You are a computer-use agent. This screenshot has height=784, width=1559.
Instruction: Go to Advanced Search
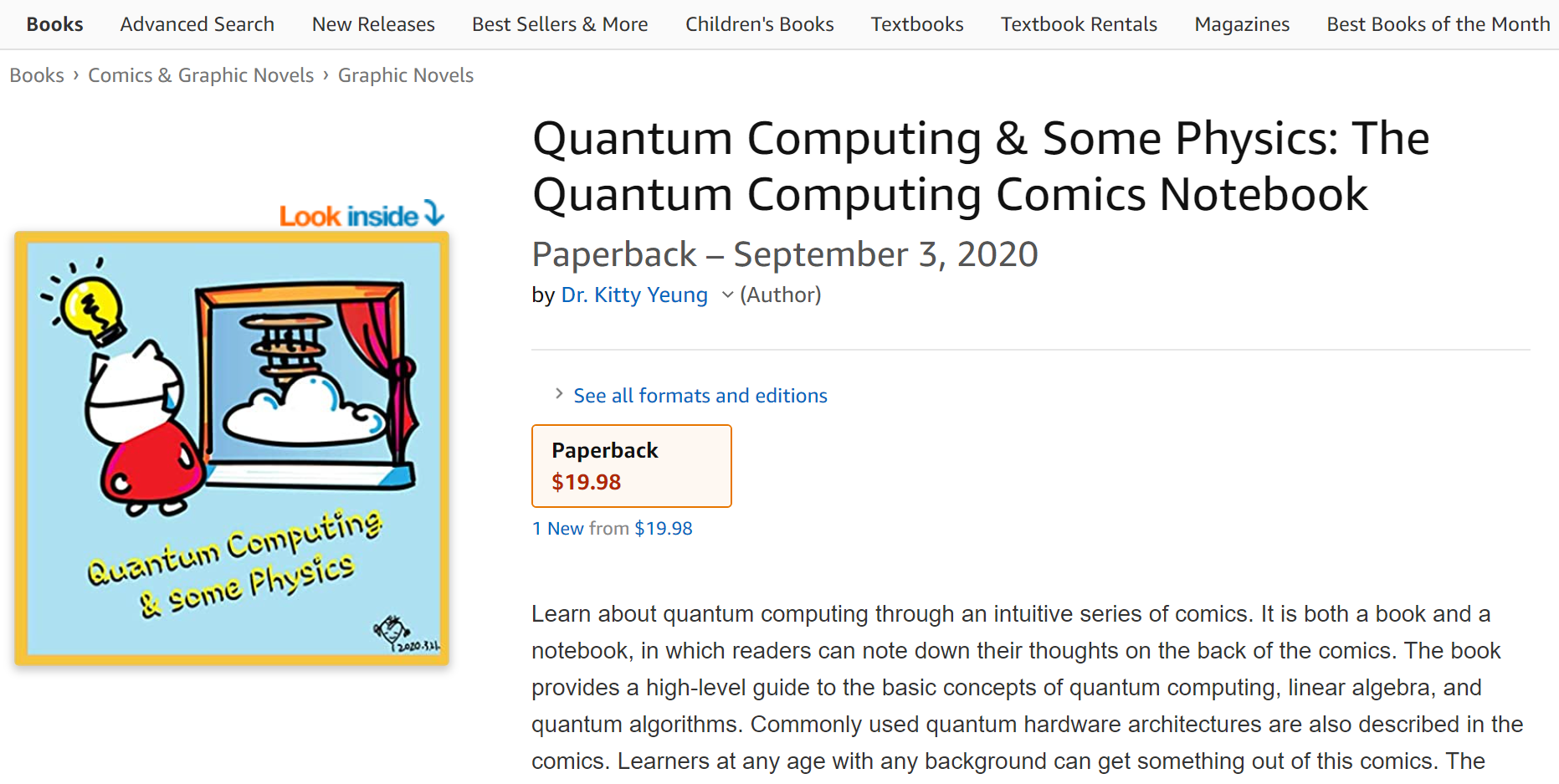pyautogui.click(x=197, y=24)
